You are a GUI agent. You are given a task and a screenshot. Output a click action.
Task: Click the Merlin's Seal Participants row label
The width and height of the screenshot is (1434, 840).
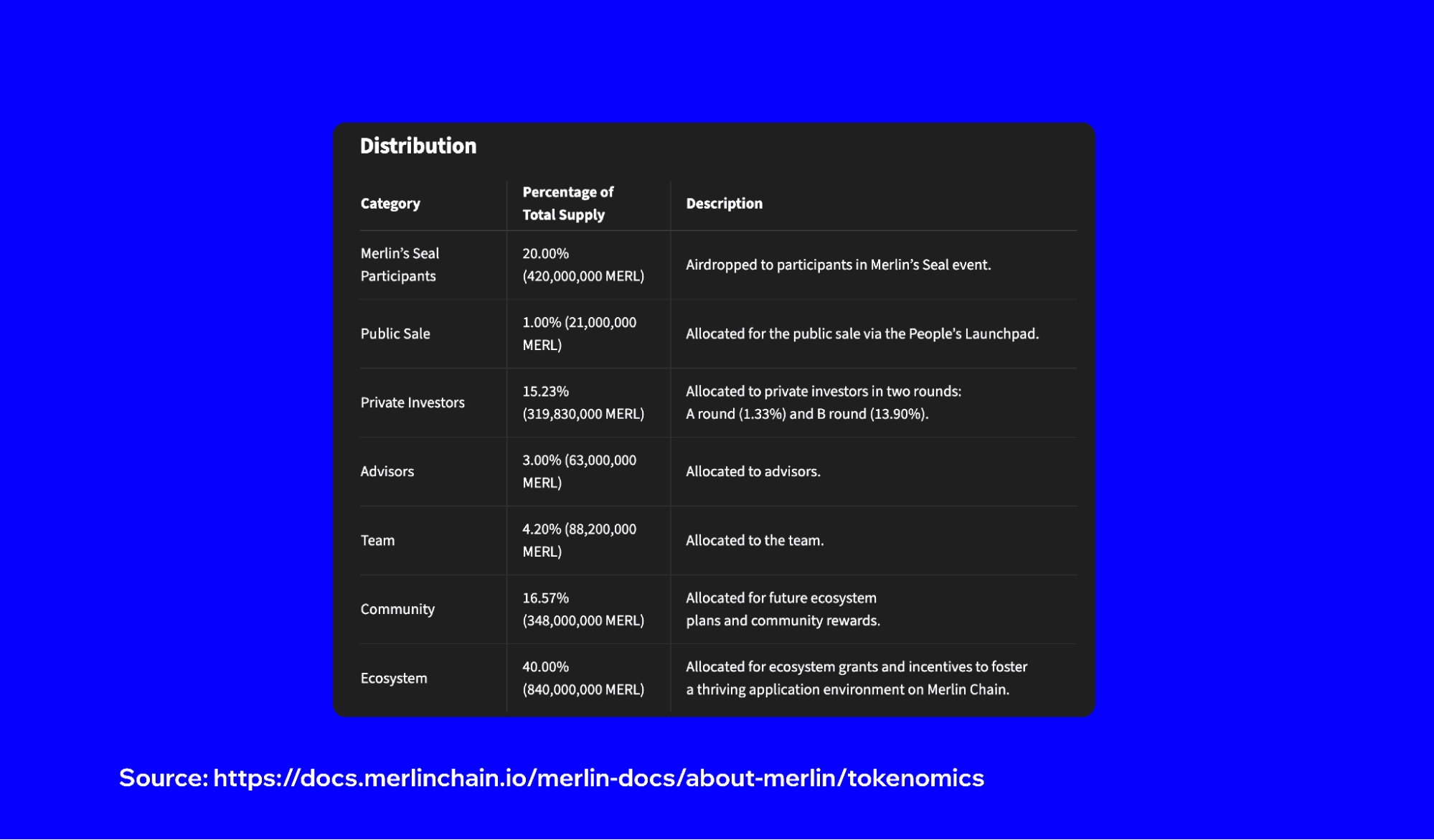(400, 264)
